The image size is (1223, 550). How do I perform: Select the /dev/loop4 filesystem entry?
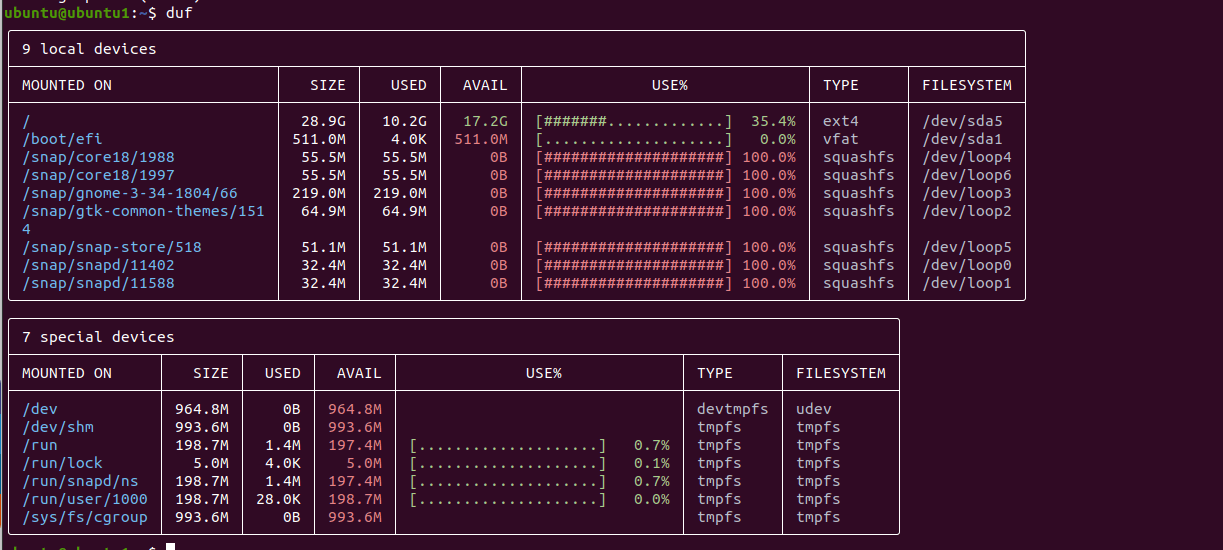967,157
